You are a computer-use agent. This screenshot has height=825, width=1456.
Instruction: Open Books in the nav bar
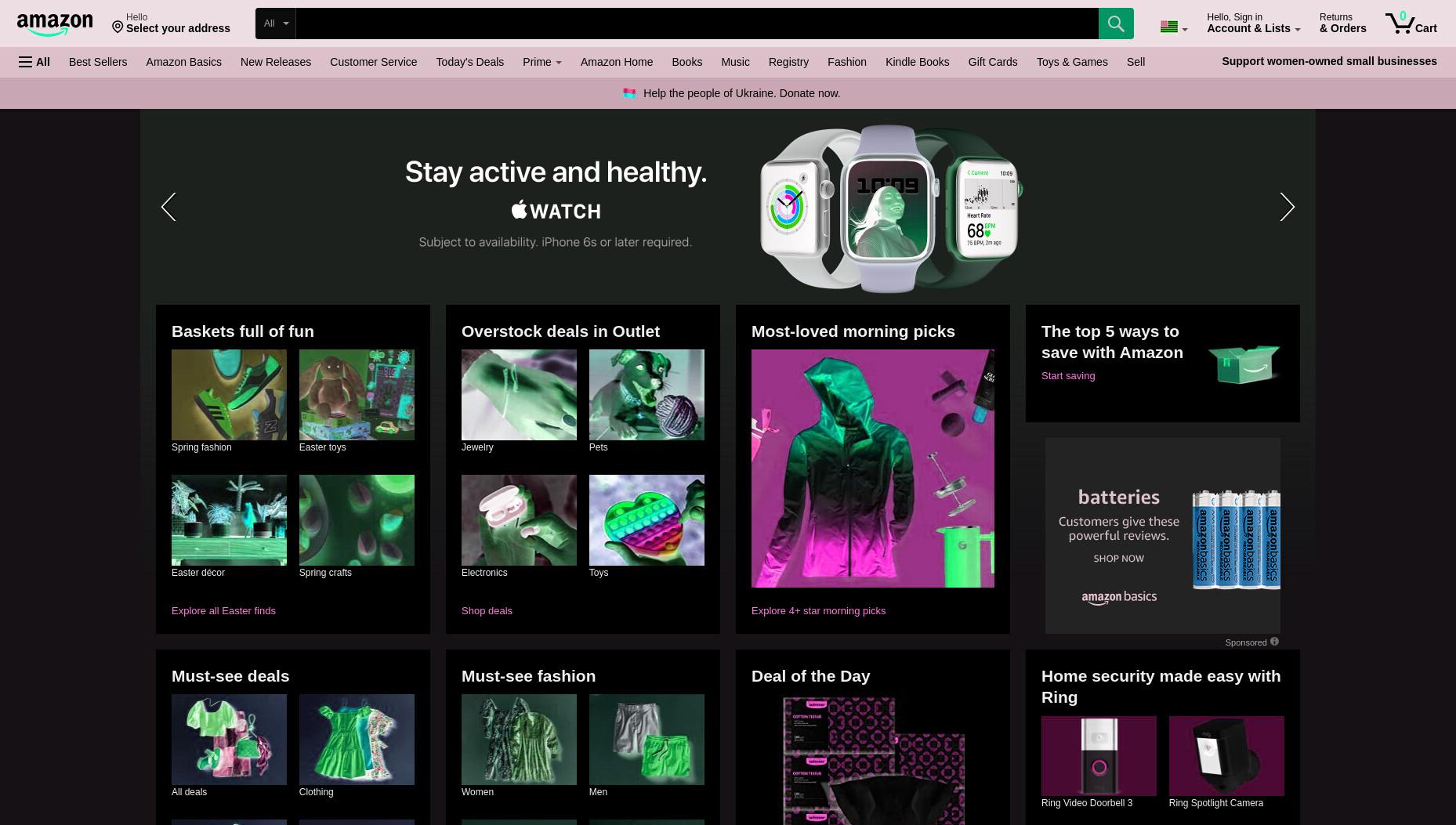point(686,62)
